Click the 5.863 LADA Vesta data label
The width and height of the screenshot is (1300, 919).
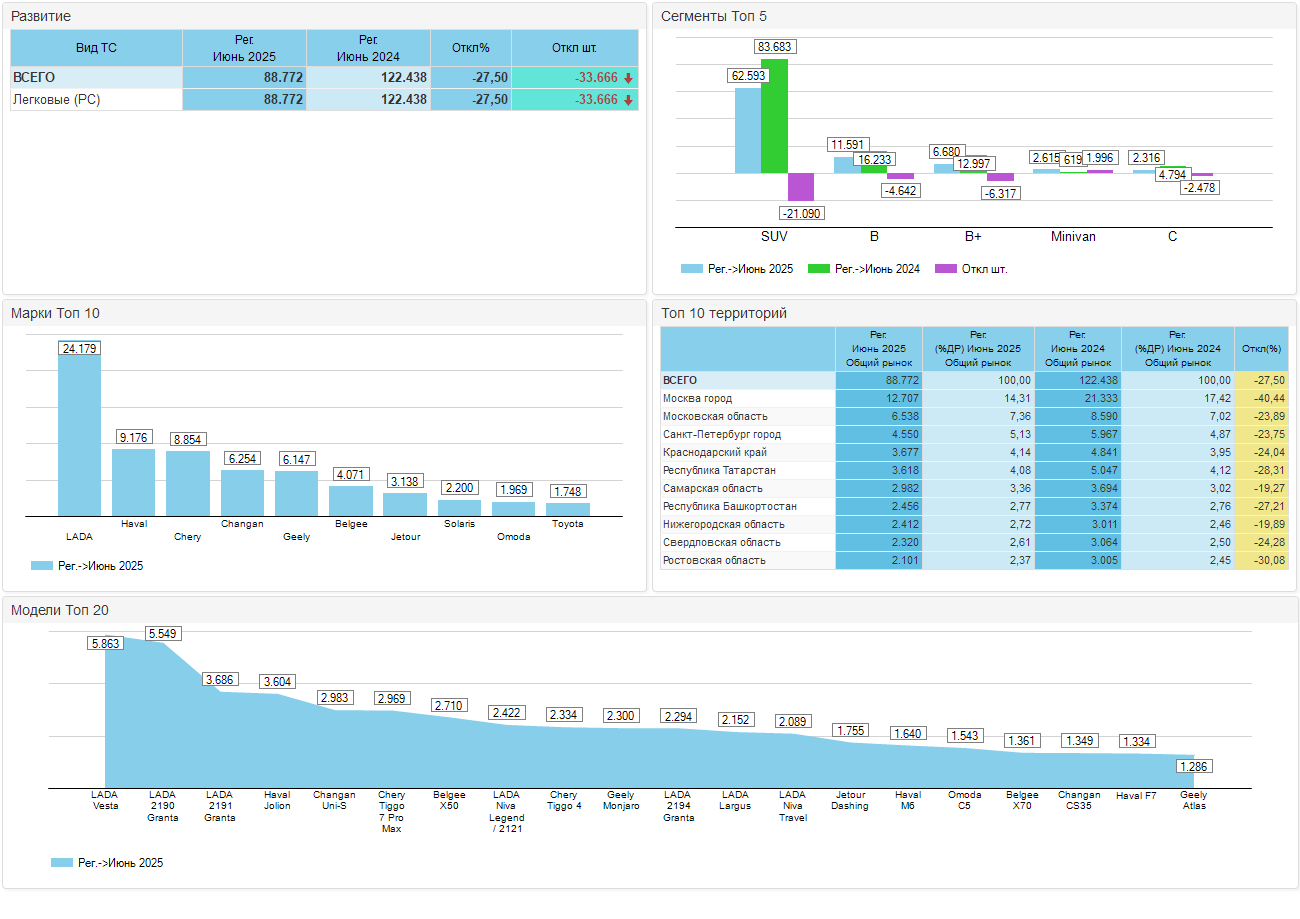tap(105, 643)
